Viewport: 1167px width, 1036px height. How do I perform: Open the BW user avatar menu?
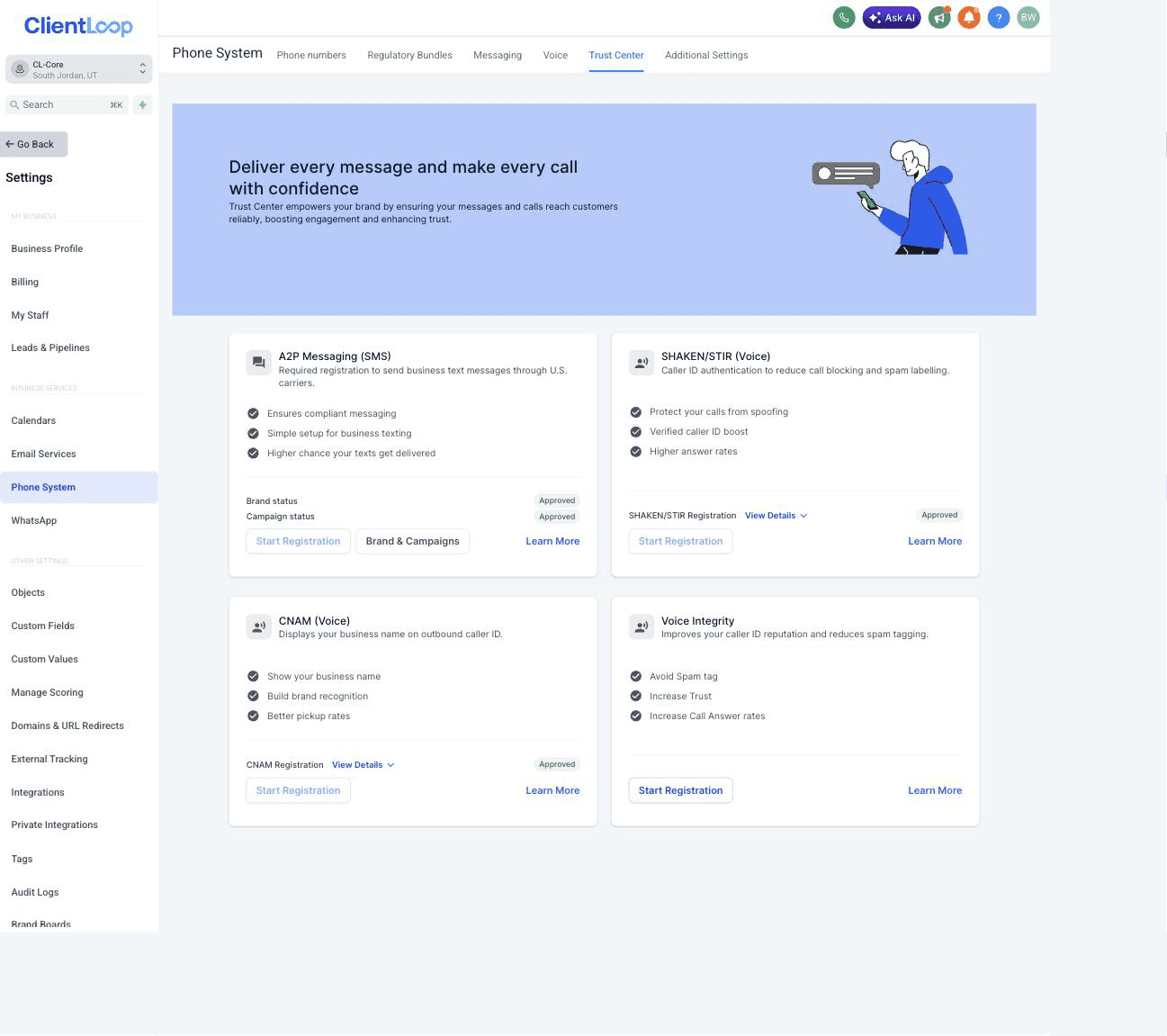click(x=1028, y=17)
